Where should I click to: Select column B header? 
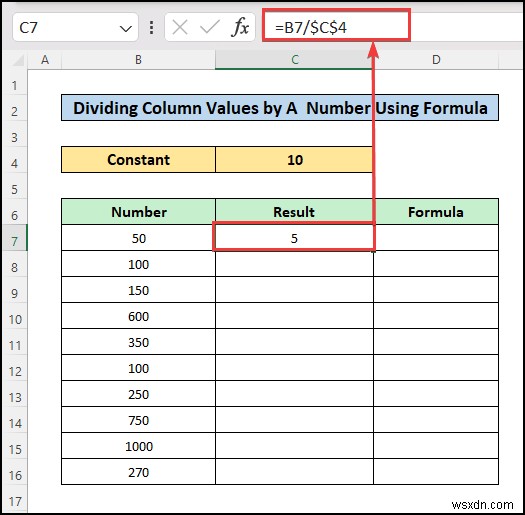click(138, 60)
